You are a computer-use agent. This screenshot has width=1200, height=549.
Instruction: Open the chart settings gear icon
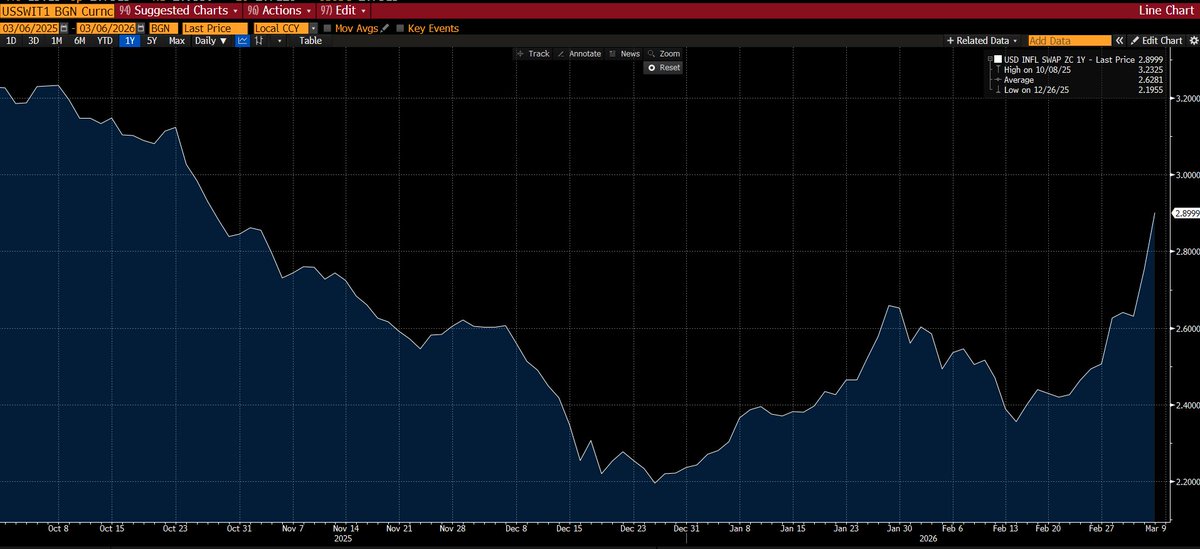(1192, 40)
